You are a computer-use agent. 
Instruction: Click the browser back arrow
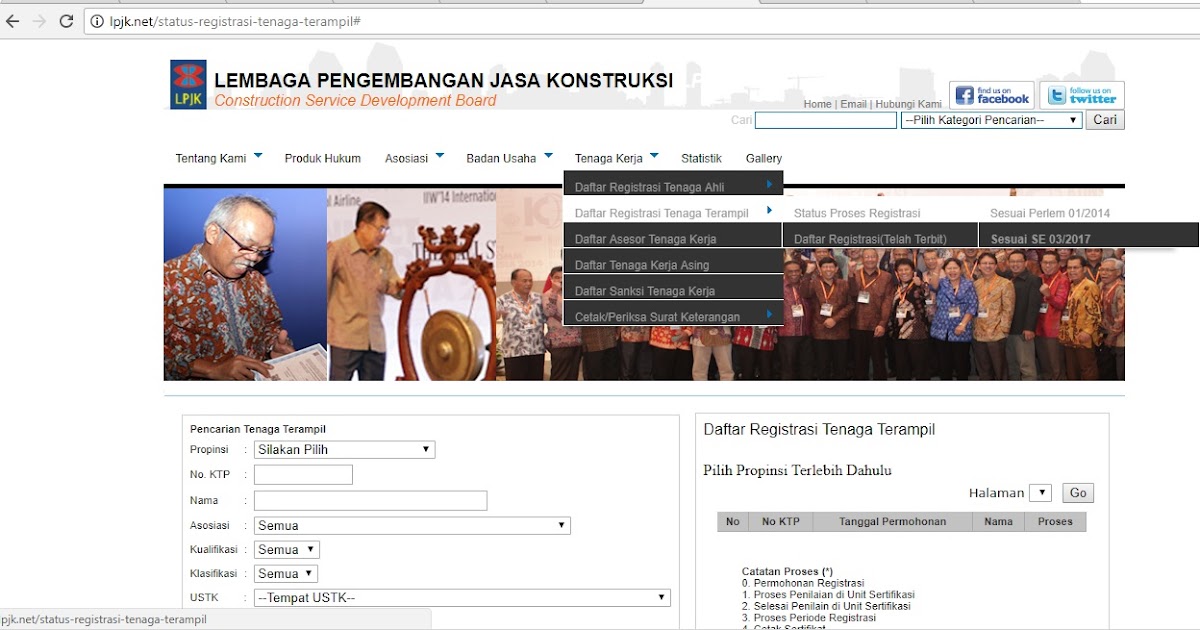click(13, 21)
